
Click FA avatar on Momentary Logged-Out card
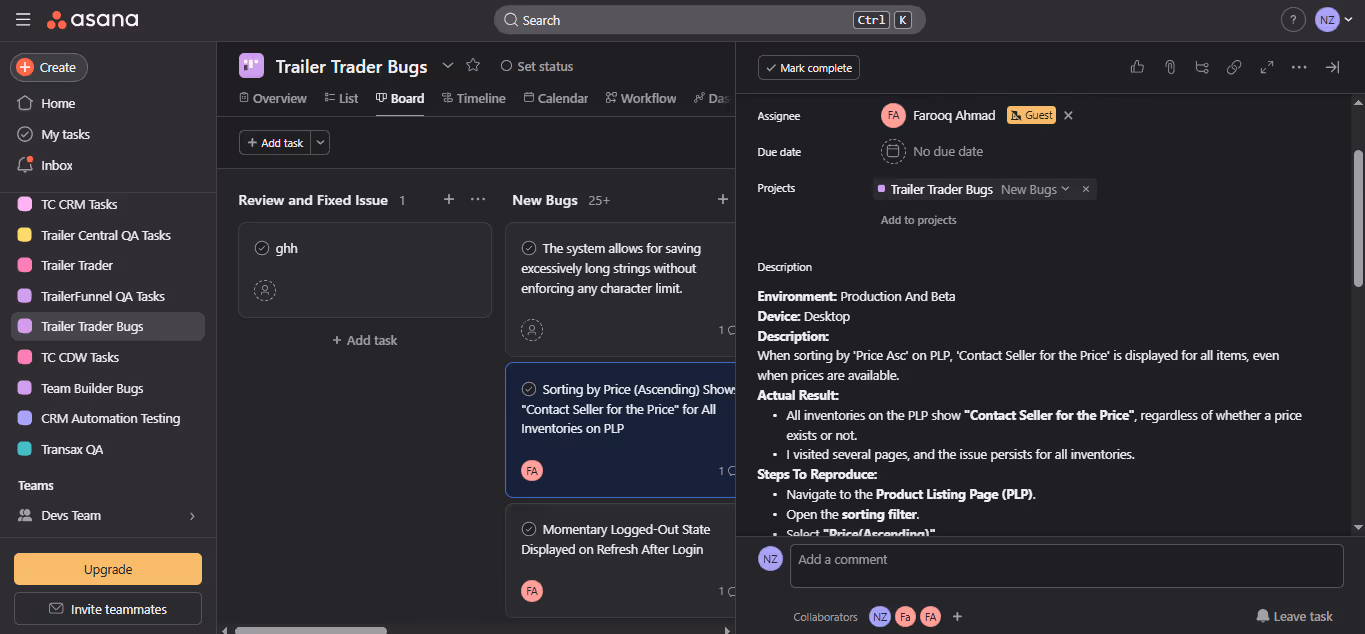point(532,591)
